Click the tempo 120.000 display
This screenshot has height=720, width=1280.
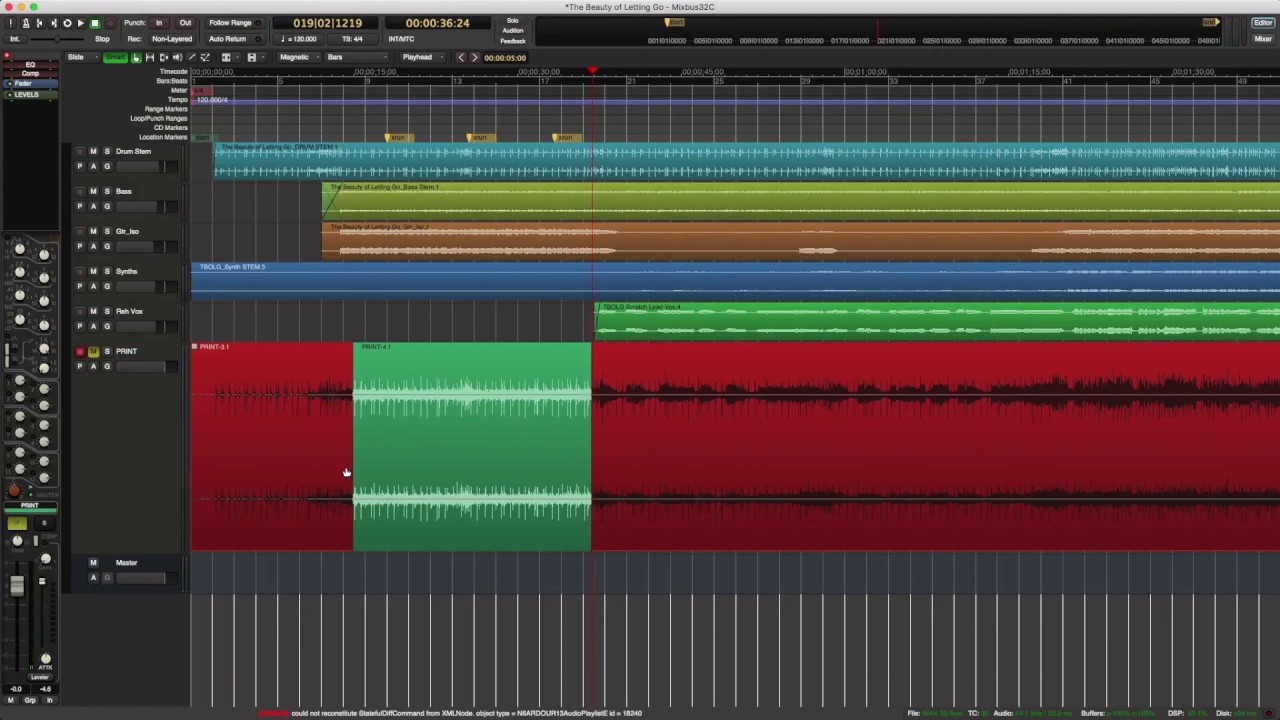point(300,39)
